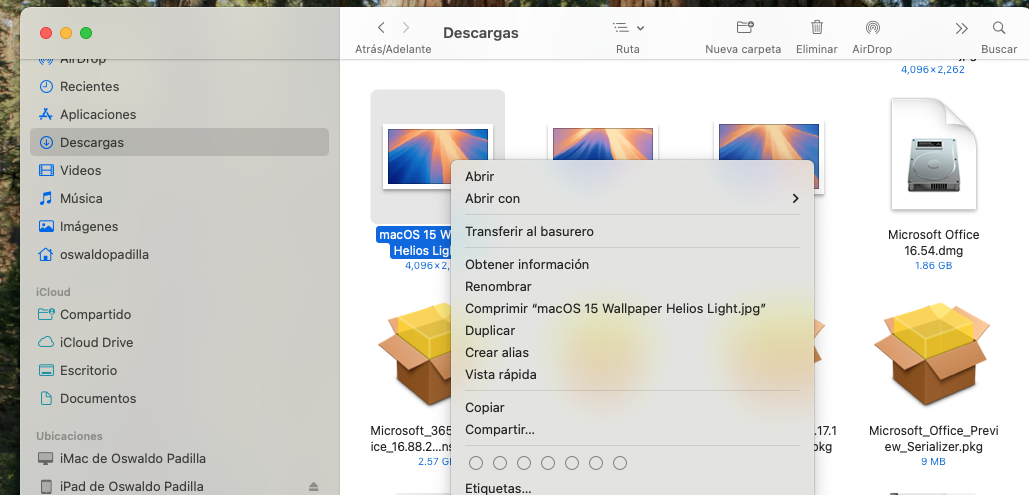Select the first tag color circle
This screenshot has width=1029, height=495.
tap(476, 463)
